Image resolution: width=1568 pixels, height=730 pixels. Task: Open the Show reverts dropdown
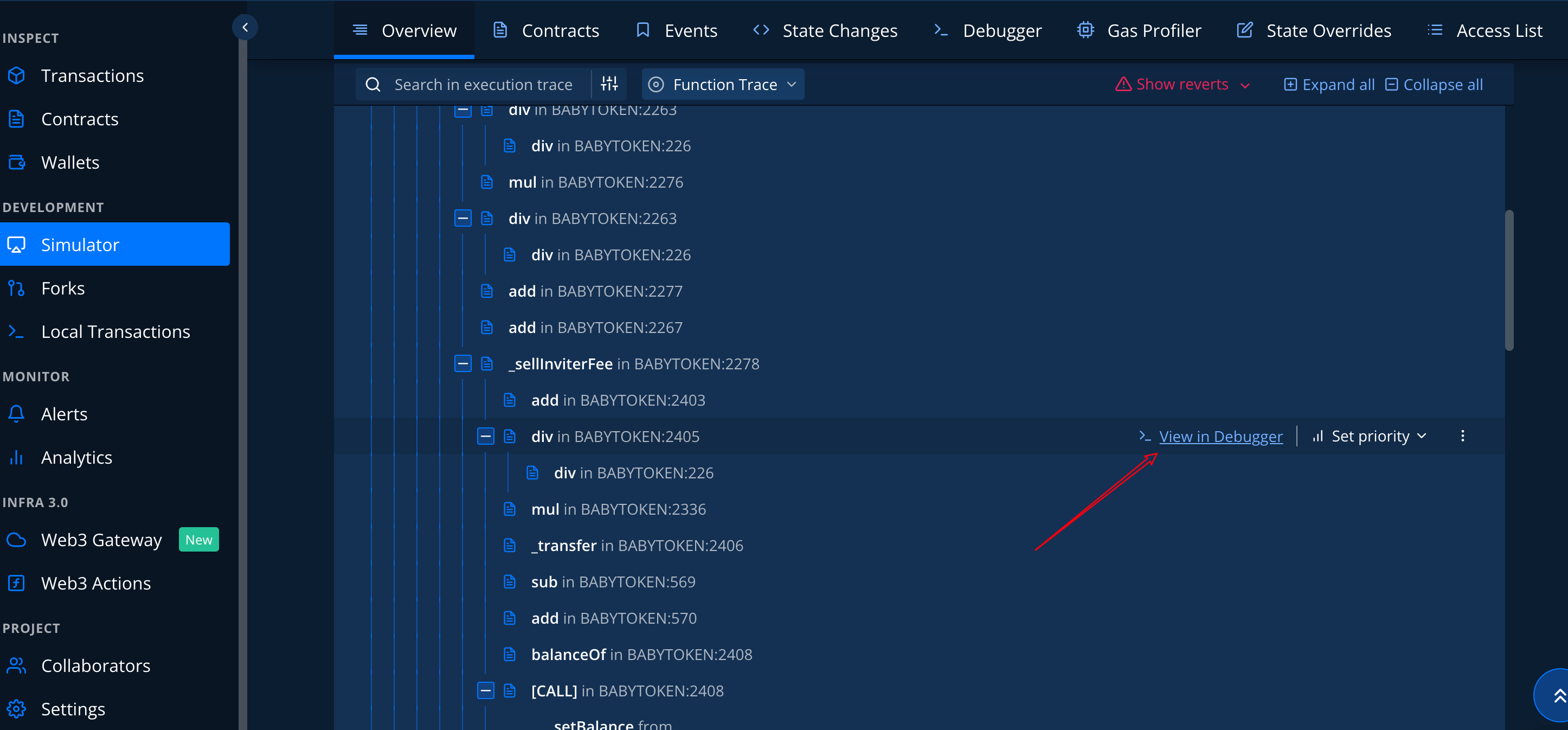point(1182,85)
